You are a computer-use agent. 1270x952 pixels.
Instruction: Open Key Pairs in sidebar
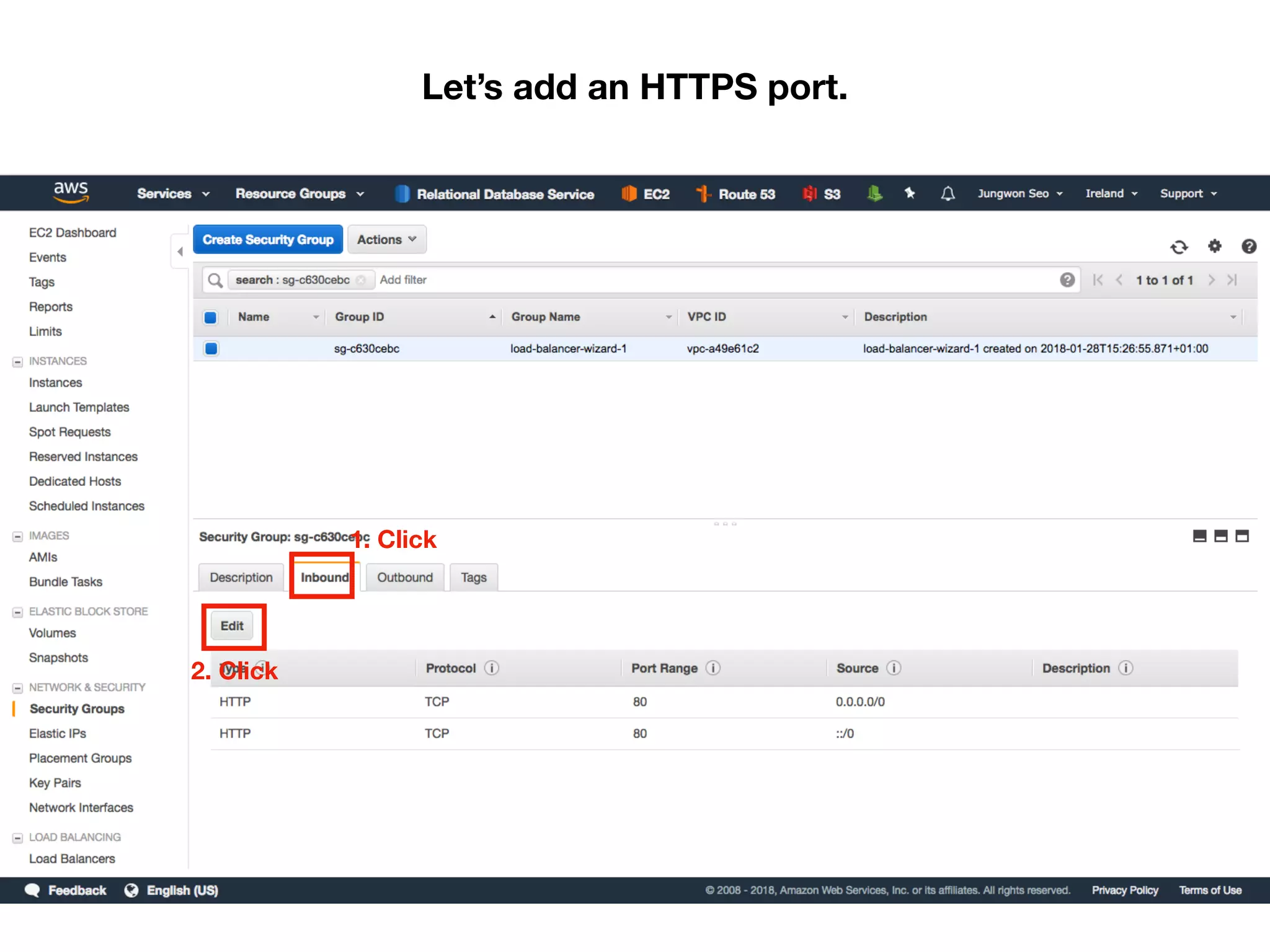click(x=55, y=783)
